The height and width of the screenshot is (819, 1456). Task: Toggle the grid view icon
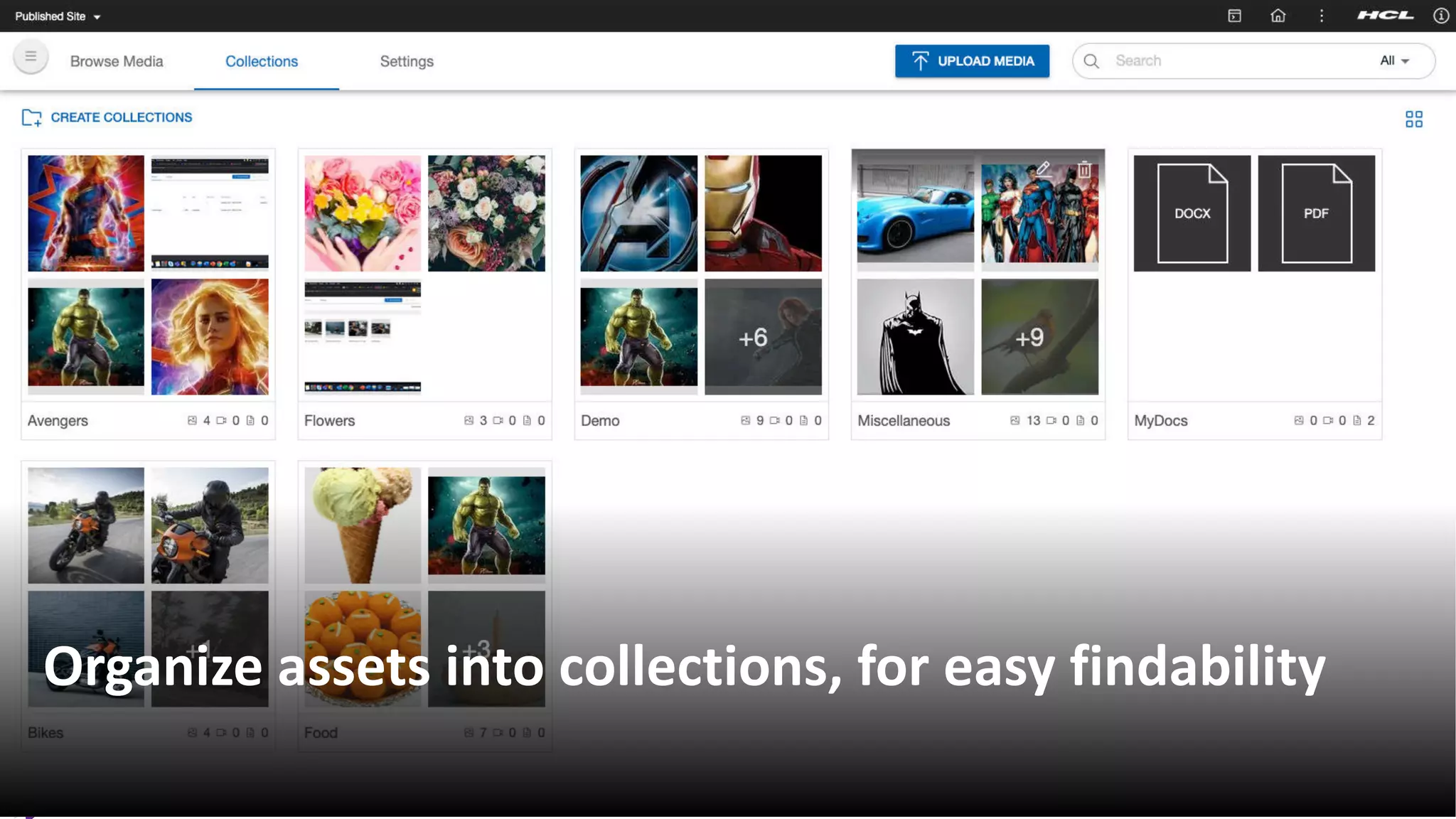tap(1414, 119)
